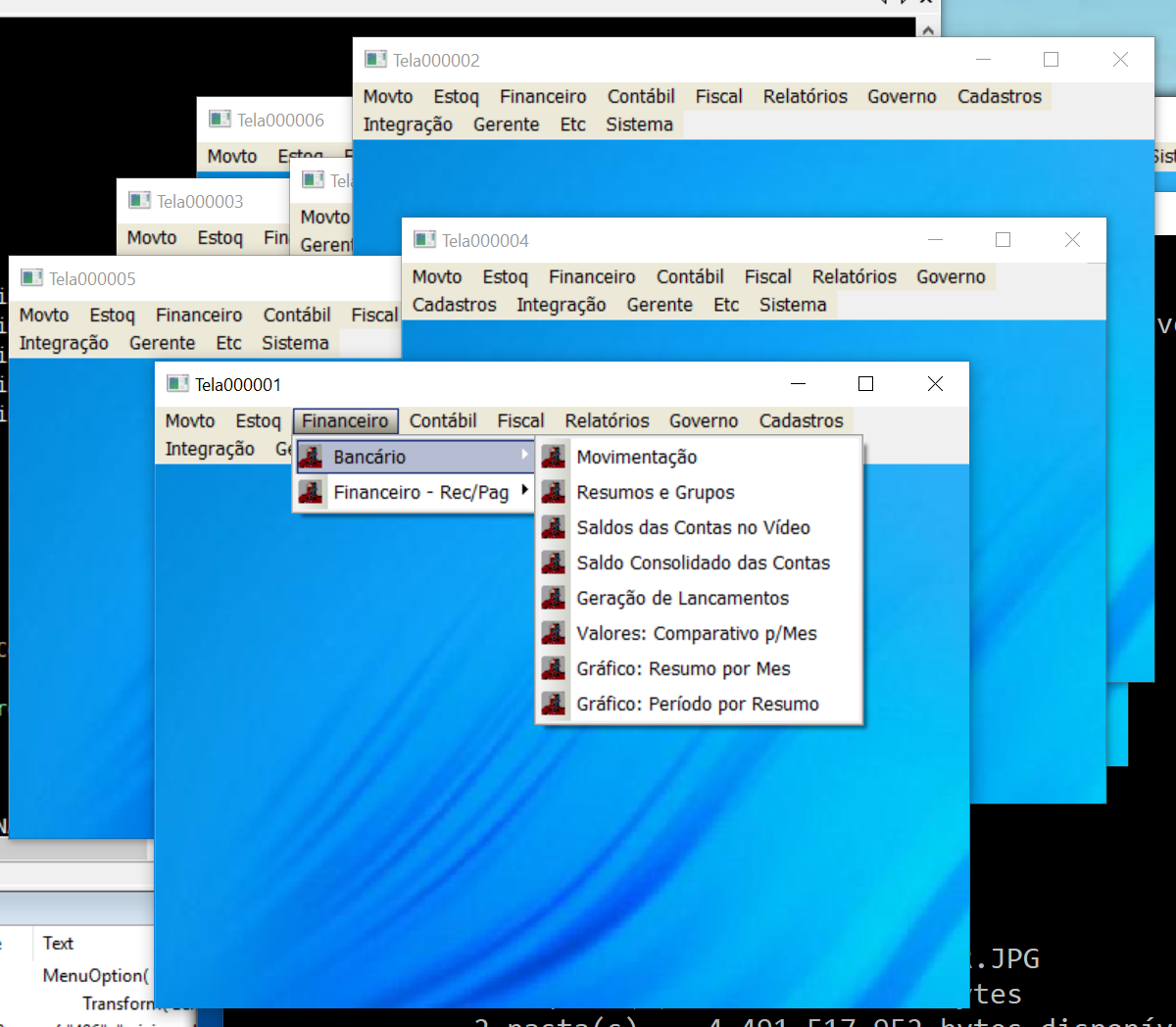Click the Tela000006 window title icon

220,120
